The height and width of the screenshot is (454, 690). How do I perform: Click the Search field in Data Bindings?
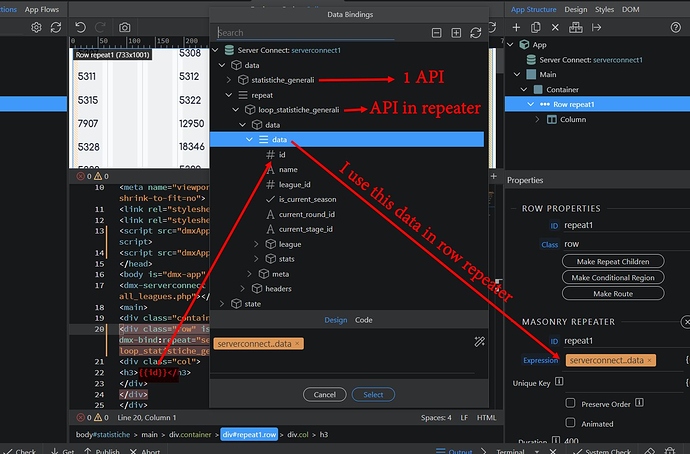(305, 33)
